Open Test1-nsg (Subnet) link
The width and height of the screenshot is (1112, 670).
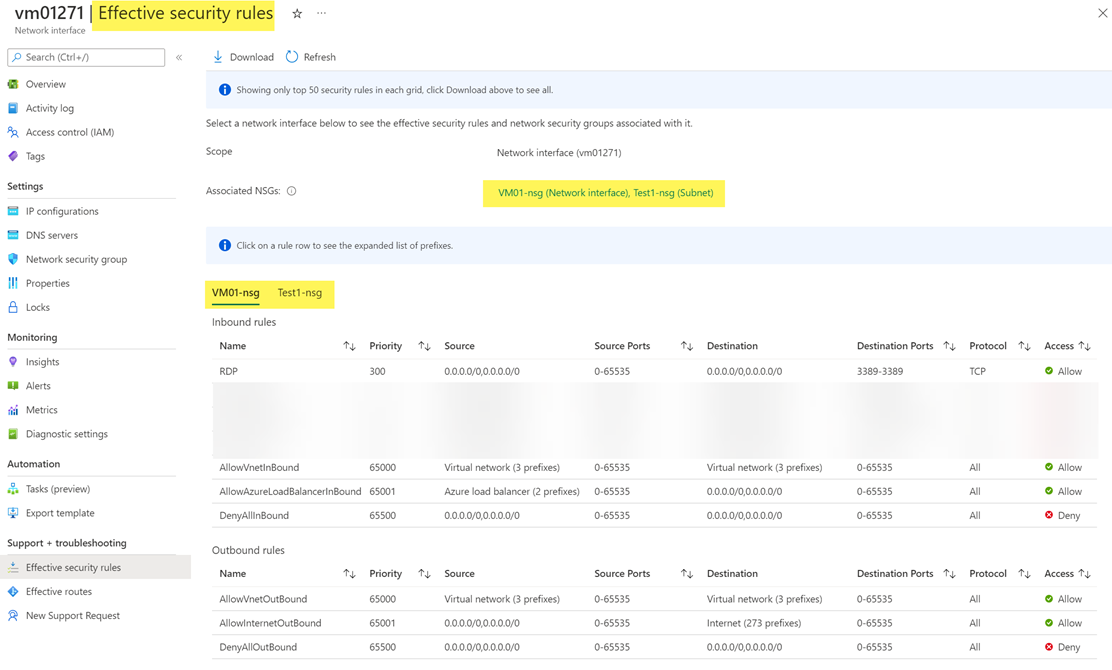pyautogui.click(x=674, y=193)
